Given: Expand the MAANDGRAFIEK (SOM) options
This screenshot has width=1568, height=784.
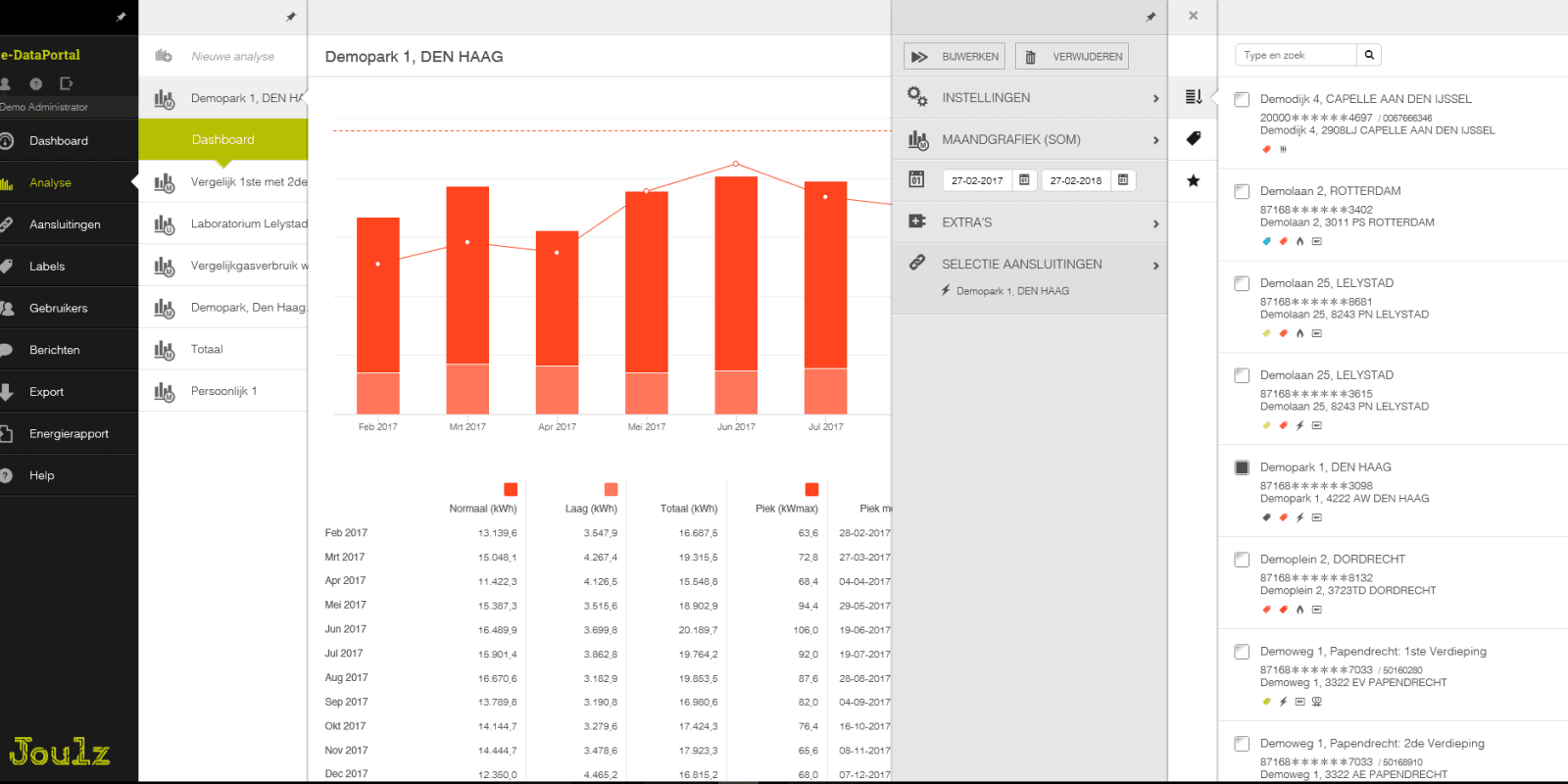Looking at the screenshot, I should tap(1029, 140).
